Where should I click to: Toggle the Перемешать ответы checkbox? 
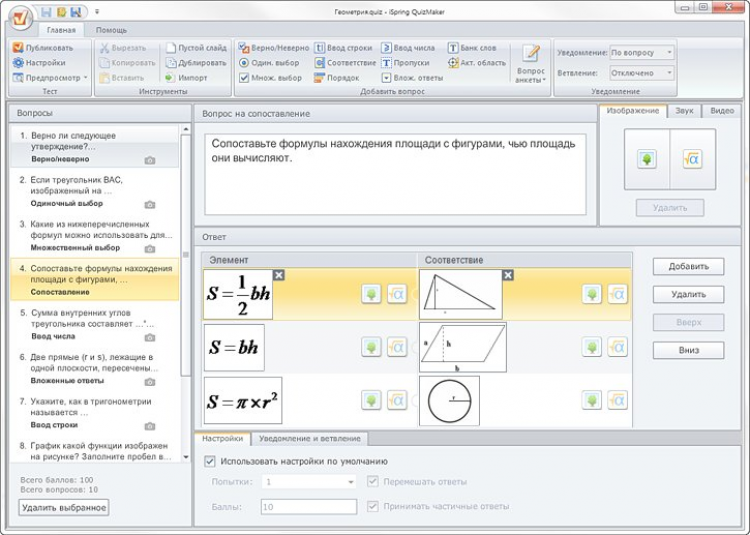(373, 482)
